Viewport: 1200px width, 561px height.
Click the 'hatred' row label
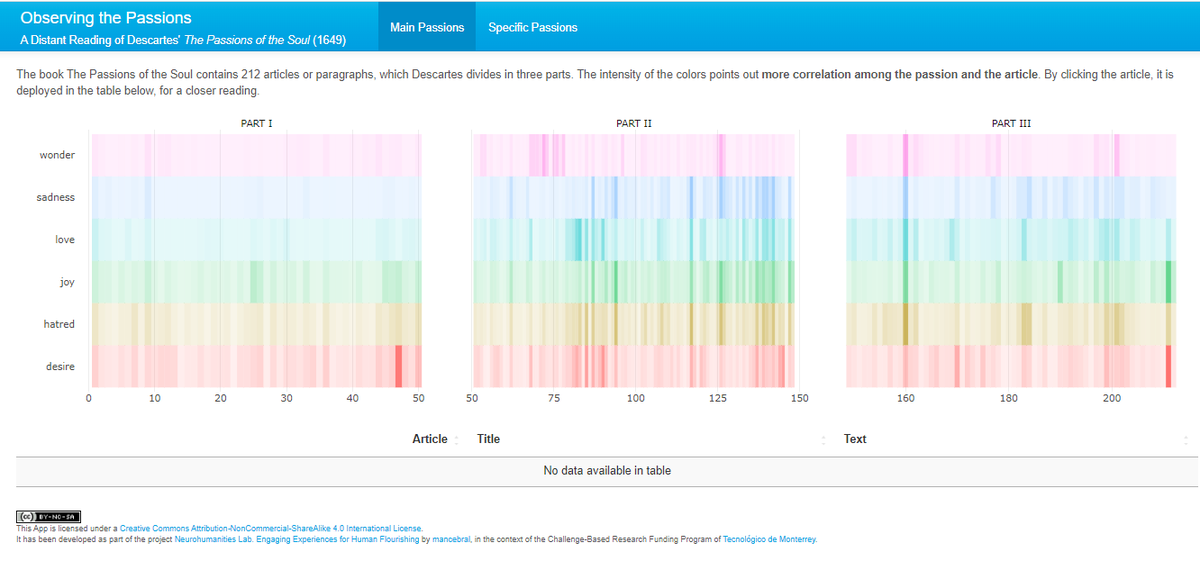pyautogui.click(x=59, y=324)
